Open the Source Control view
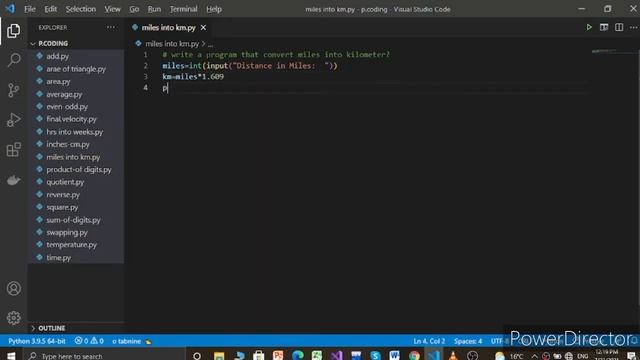 [x=13, y=90]
